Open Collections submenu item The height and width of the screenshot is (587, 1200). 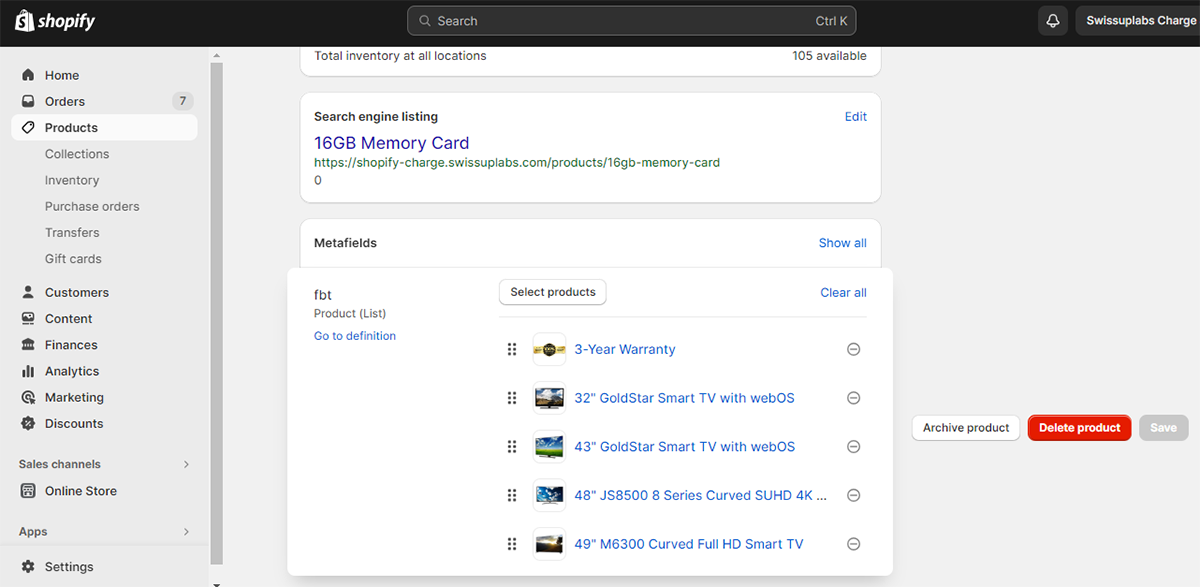pos(77,154)
